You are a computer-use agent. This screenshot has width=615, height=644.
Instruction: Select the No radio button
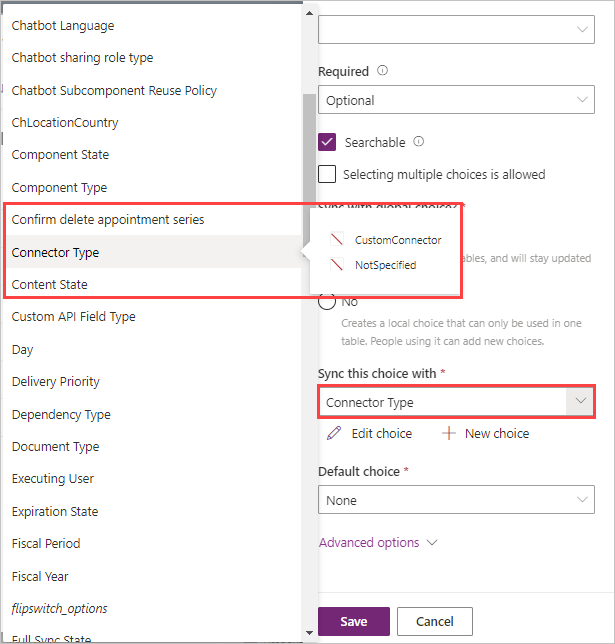327,302
